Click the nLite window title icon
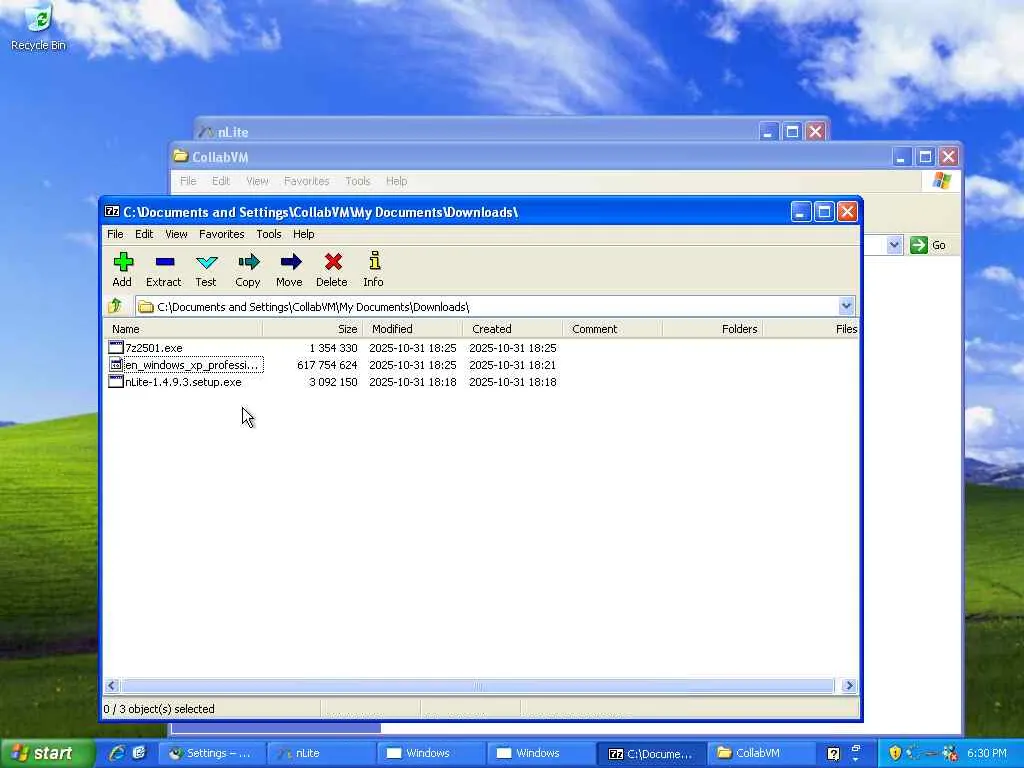The image size is (1024, 768). (x=206, y=131)
